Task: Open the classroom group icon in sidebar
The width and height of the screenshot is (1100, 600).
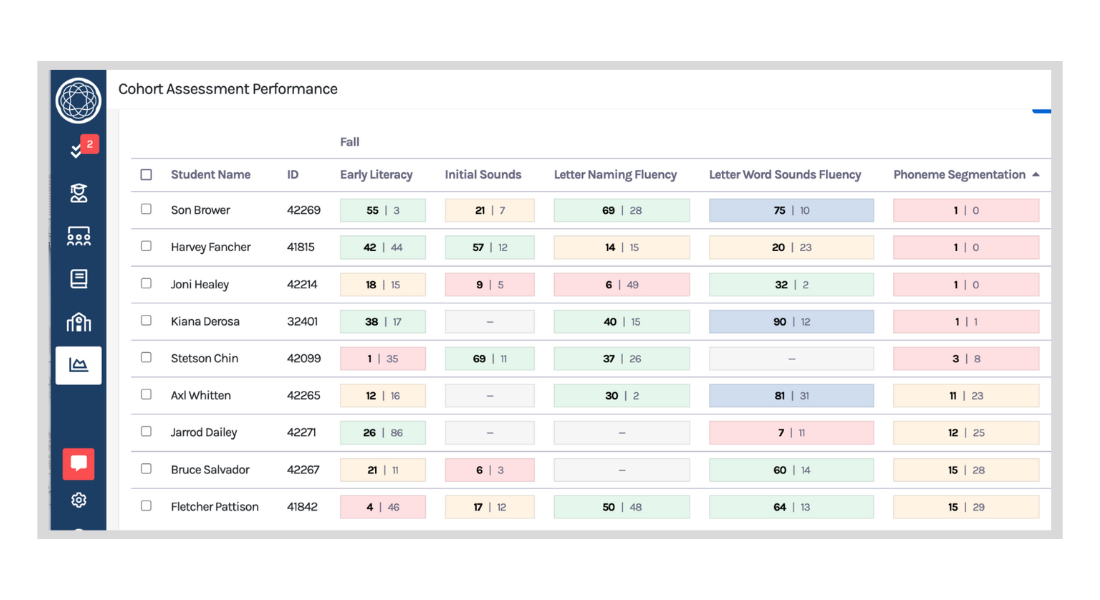Action: click(x=79, y=236)
